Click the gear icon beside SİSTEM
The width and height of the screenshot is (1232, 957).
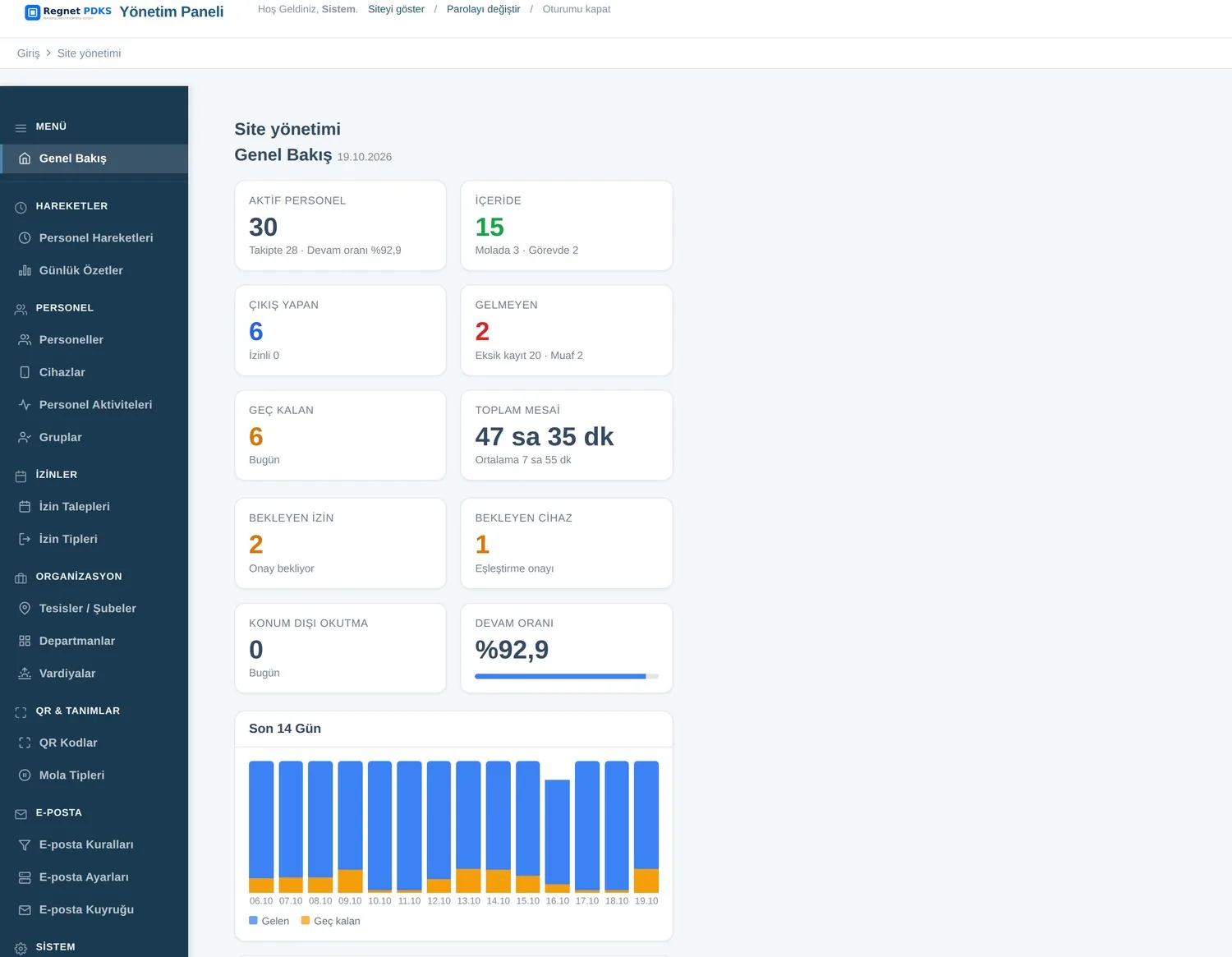tap(21, 948)
